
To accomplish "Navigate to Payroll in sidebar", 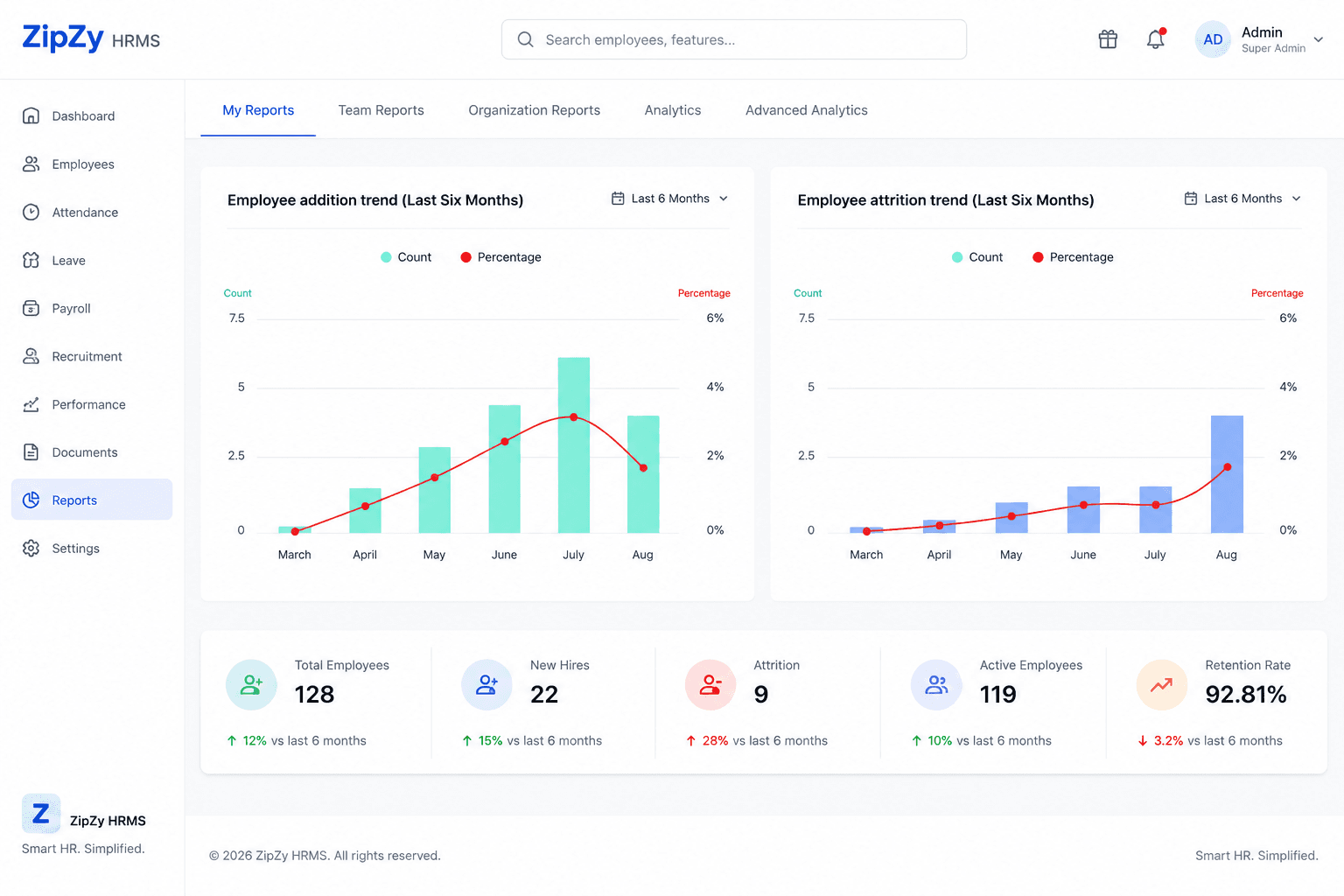I will [x=92, y=308].
